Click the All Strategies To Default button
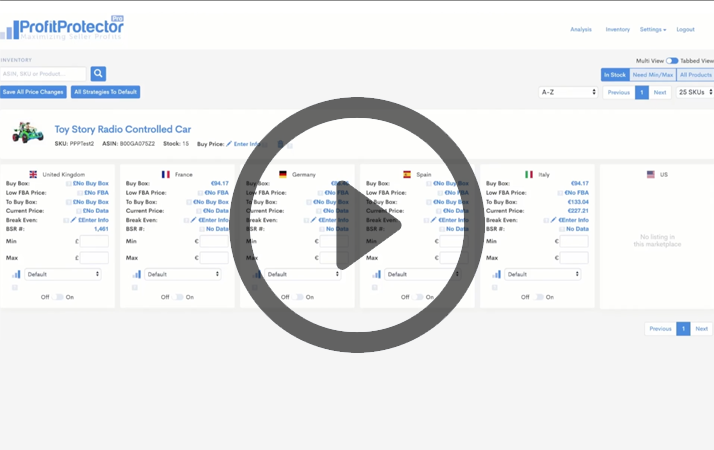Image resolution: width=714 pixels, height=450 pixels. [105, 92]
